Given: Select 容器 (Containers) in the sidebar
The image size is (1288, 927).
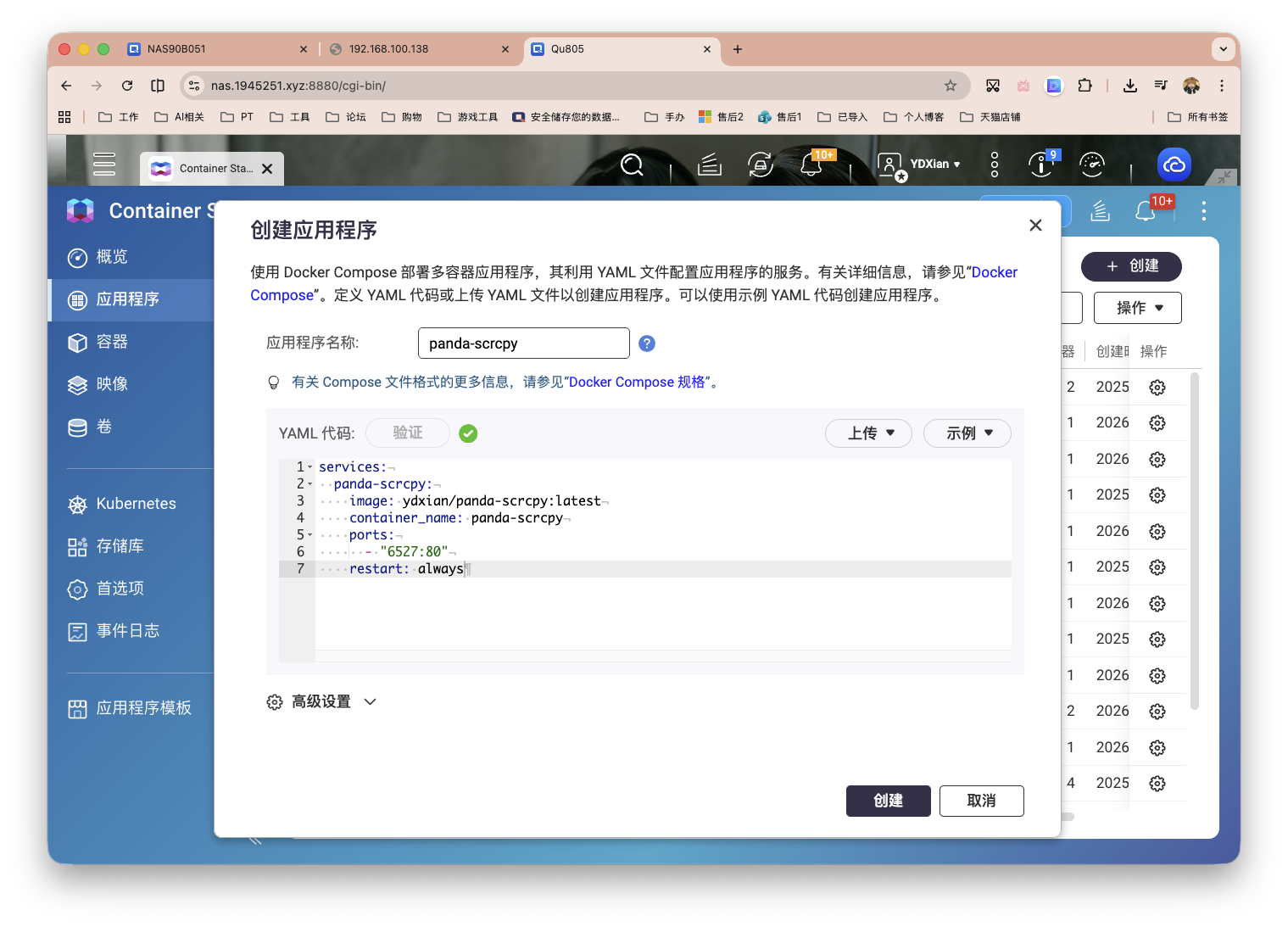Looking at the screenshot, I should pyautogui.click(x=111, y=342).
